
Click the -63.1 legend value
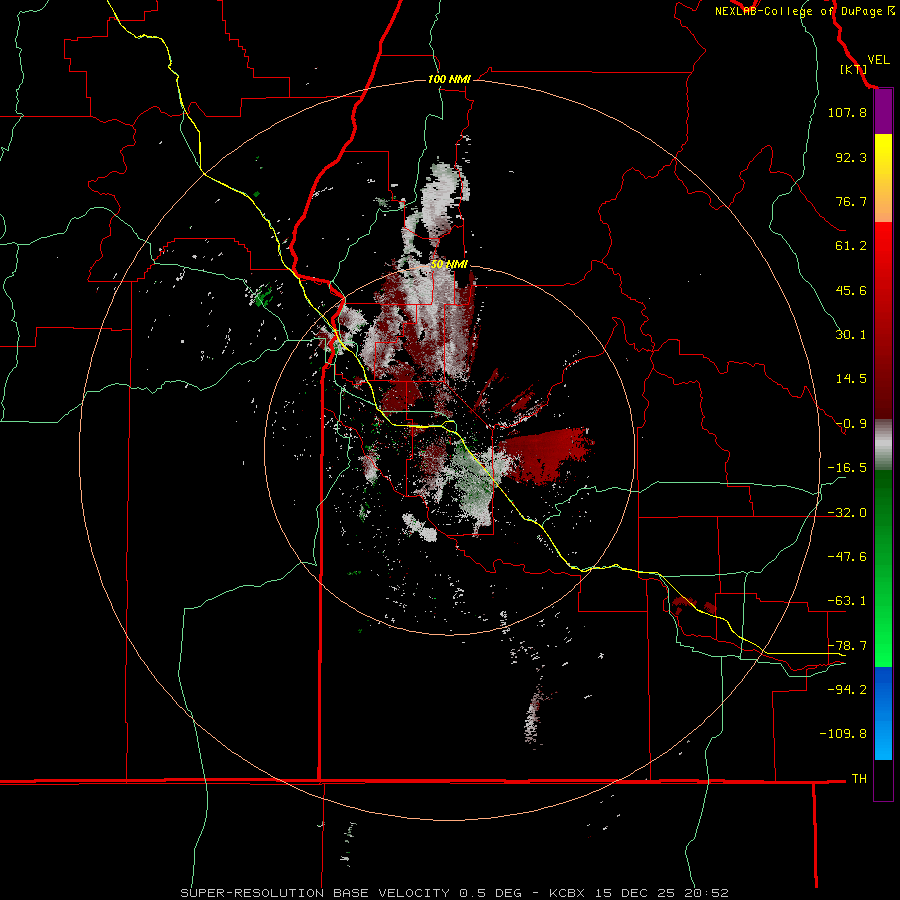tap(847, 601)
